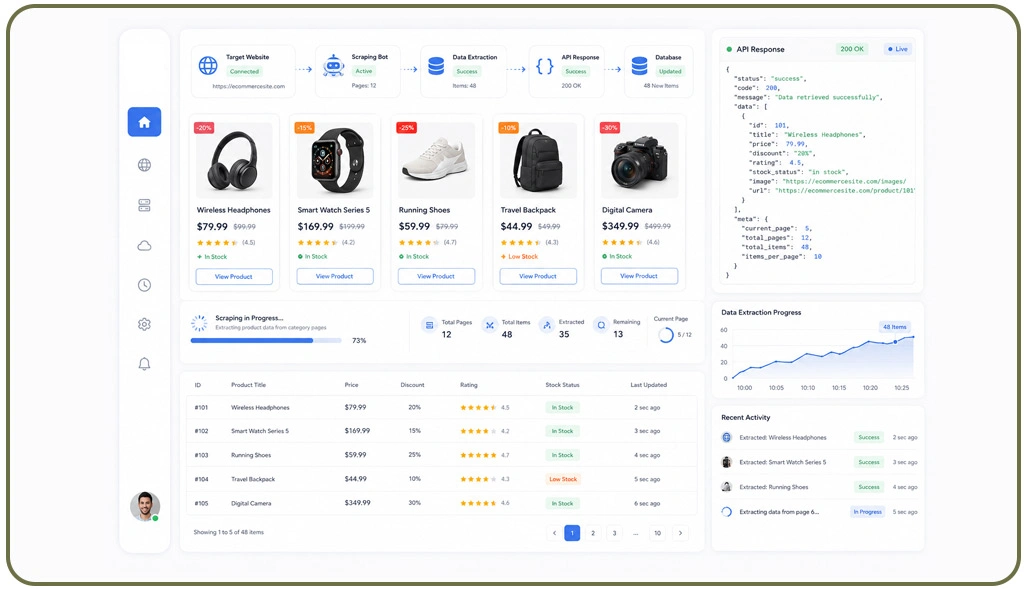
Task: Go to next page arrow
Action: tap(680, 533)
